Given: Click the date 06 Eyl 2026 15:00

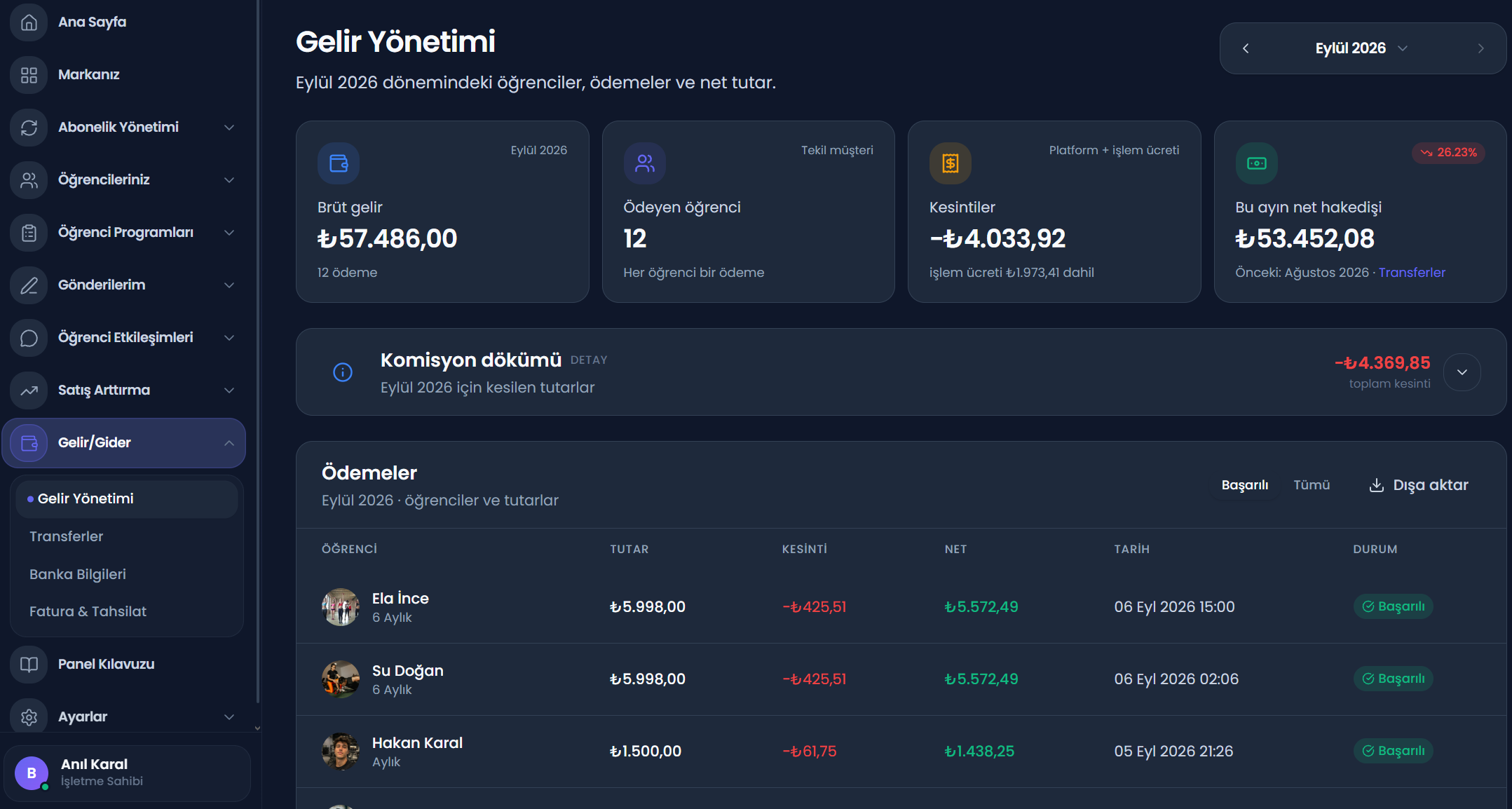Looking at the screenshot, I should [1174, 607].
